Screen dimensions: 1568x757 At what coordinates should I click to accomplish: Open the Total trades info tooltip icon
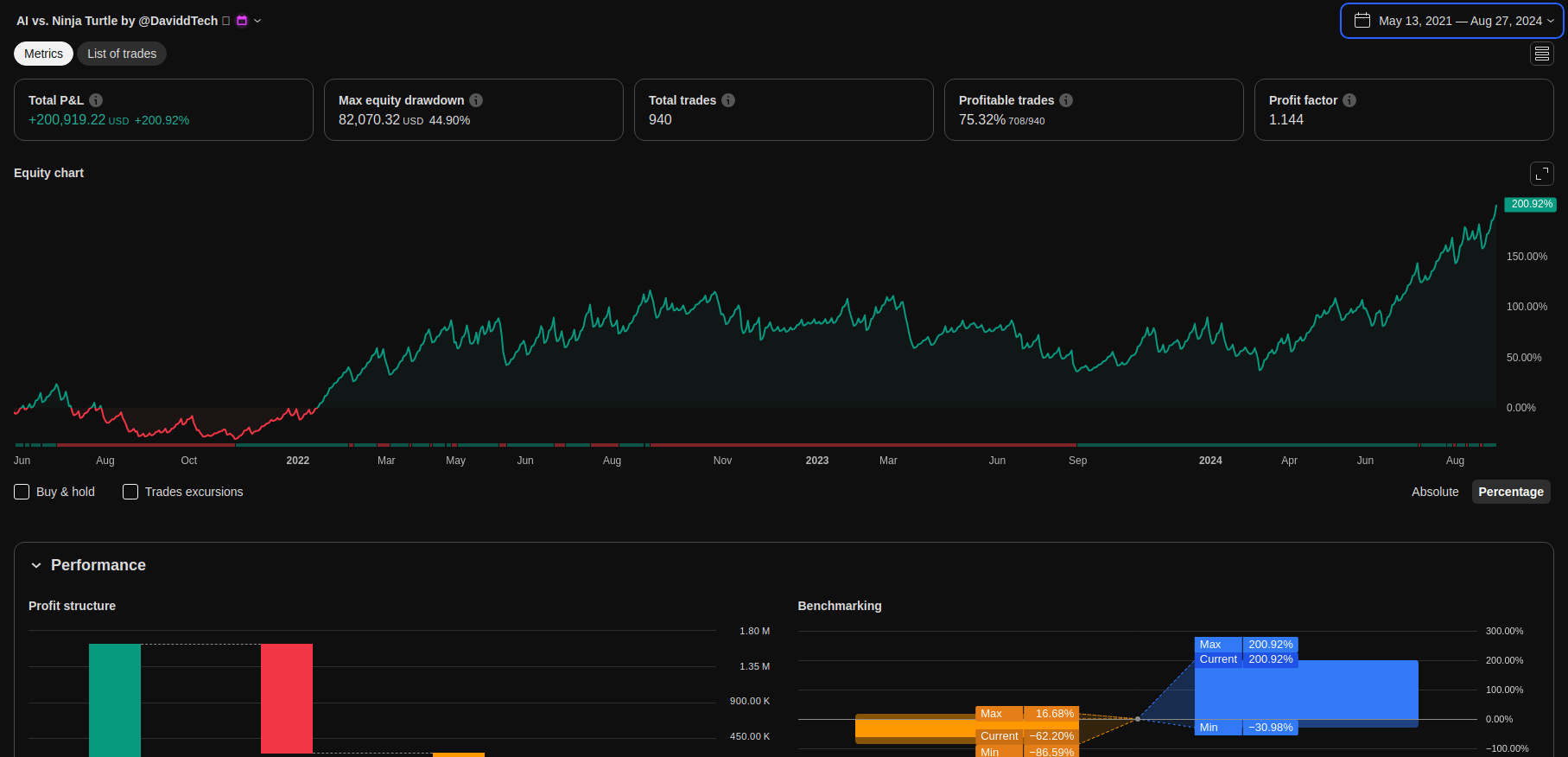point(728,100)
